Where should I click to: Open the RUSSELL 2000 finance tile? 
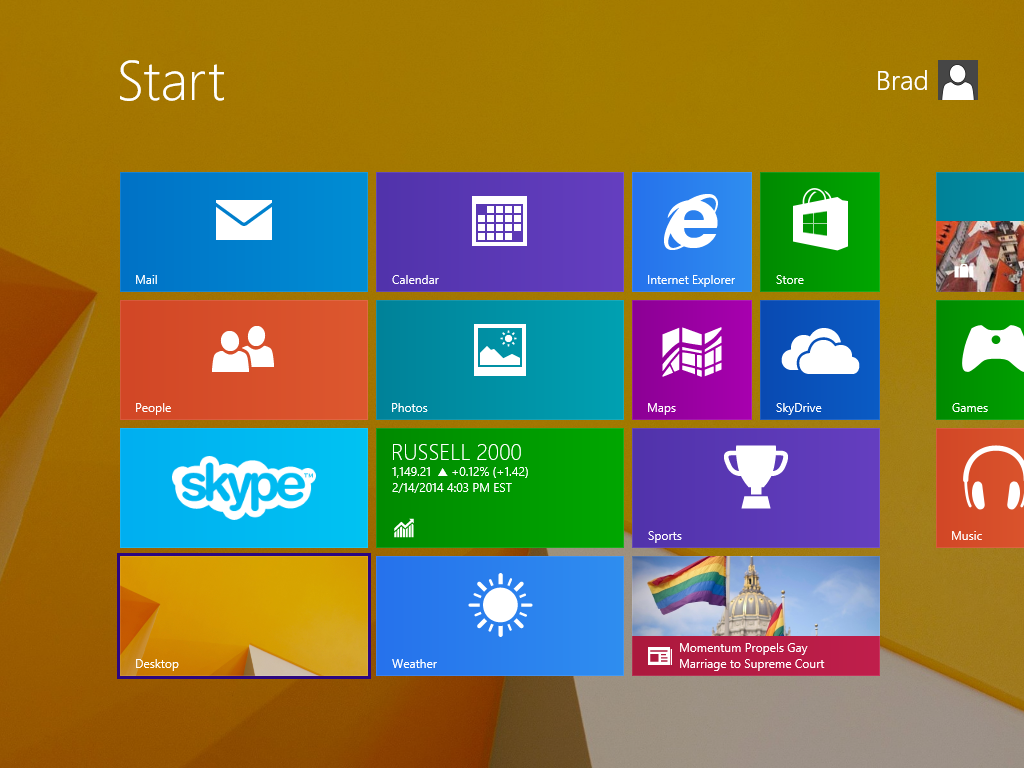(x=500, y=488)
